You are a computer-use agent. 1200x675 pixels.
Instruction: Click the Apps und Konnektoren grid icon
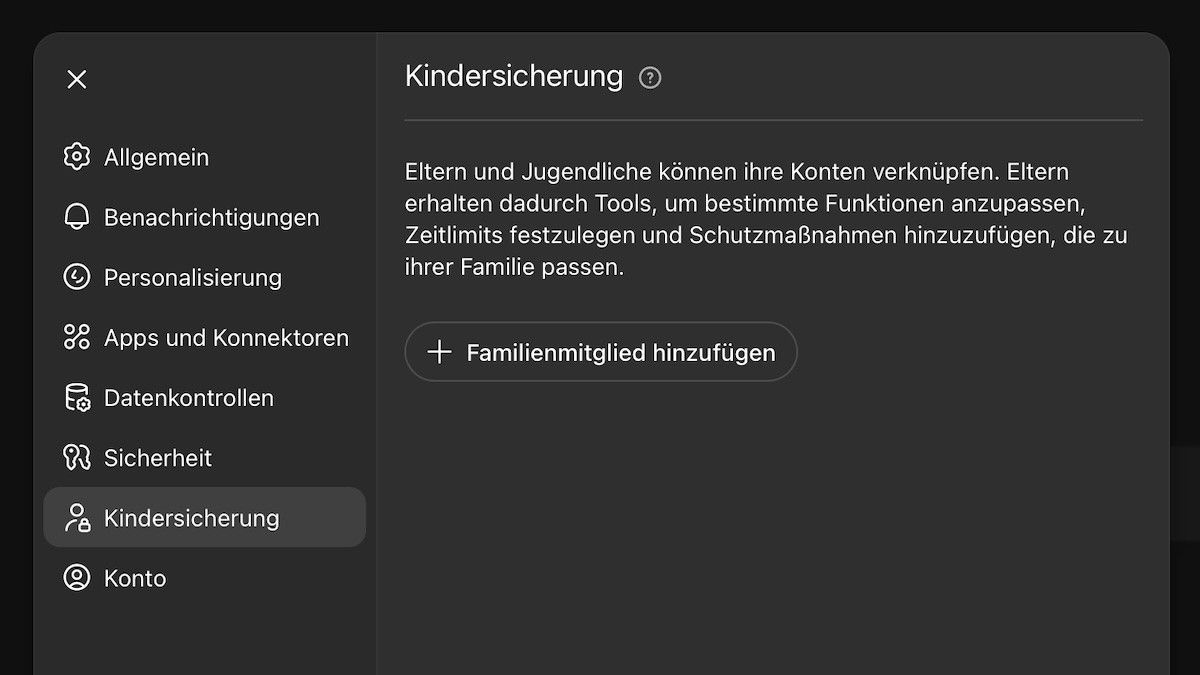[x=77, y=337]
